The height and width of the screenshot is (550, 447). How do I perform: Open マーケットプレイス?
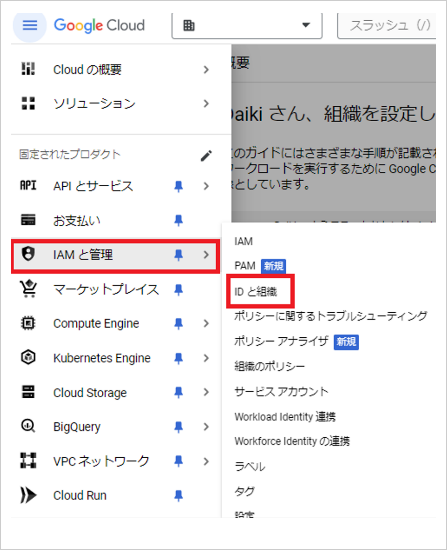(106, 290)
